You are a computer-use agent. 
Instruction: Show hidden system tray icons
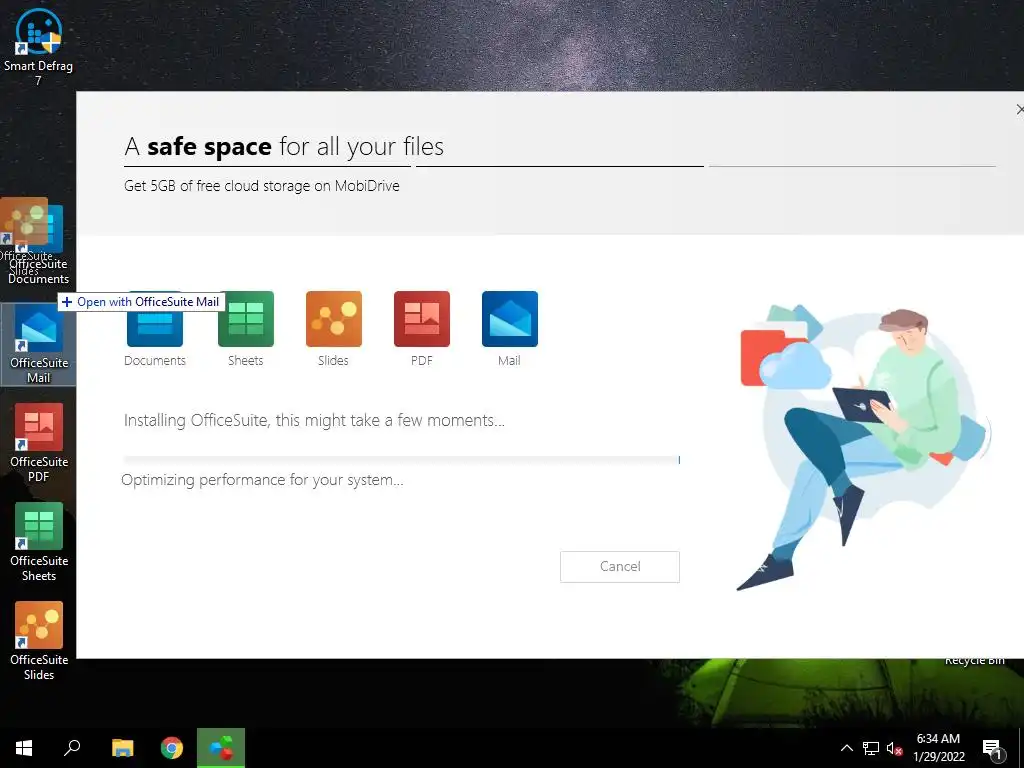tap(846, 748)
